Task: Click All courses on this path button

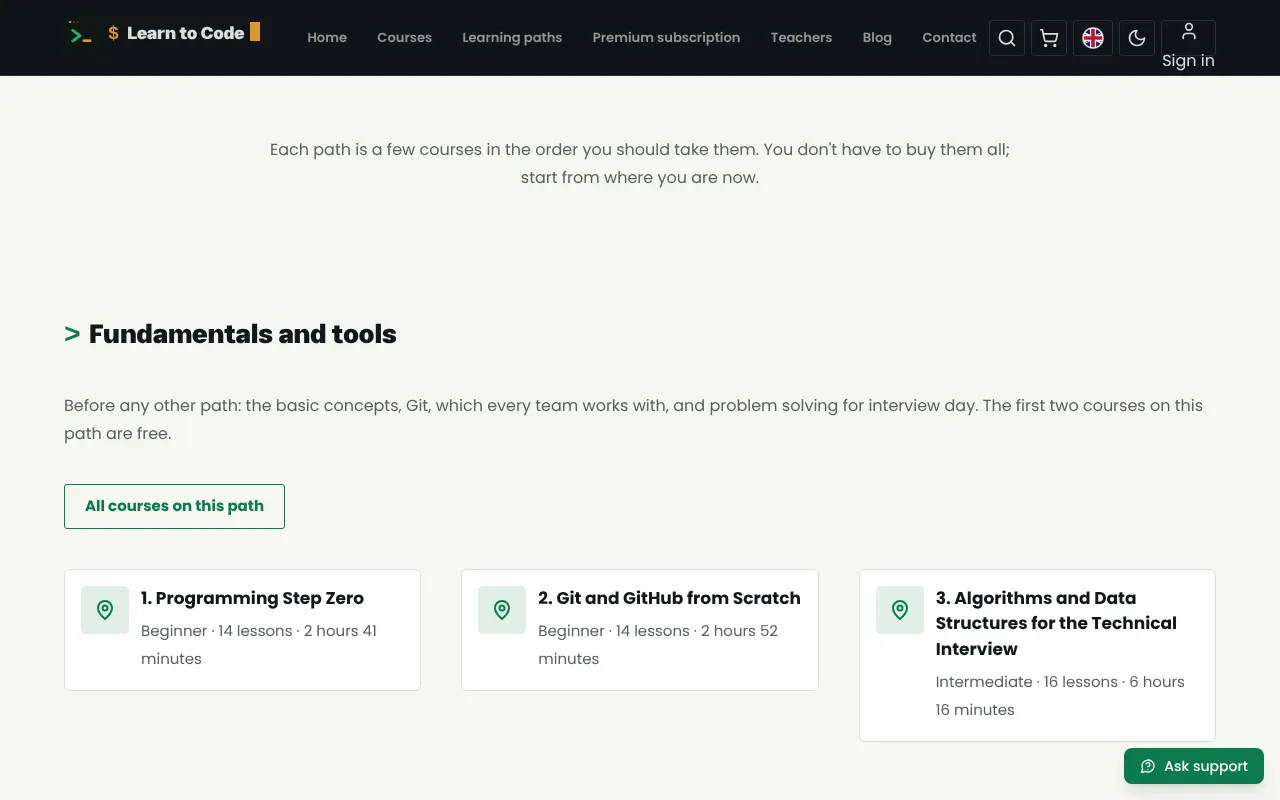Action: click(174, 506)
